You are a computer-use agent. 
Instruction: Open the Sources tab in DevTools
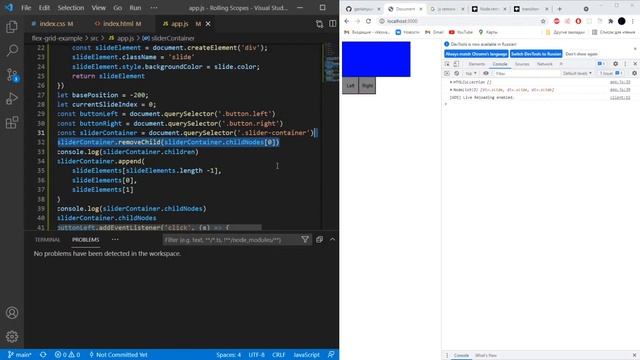tap(522, 64)
